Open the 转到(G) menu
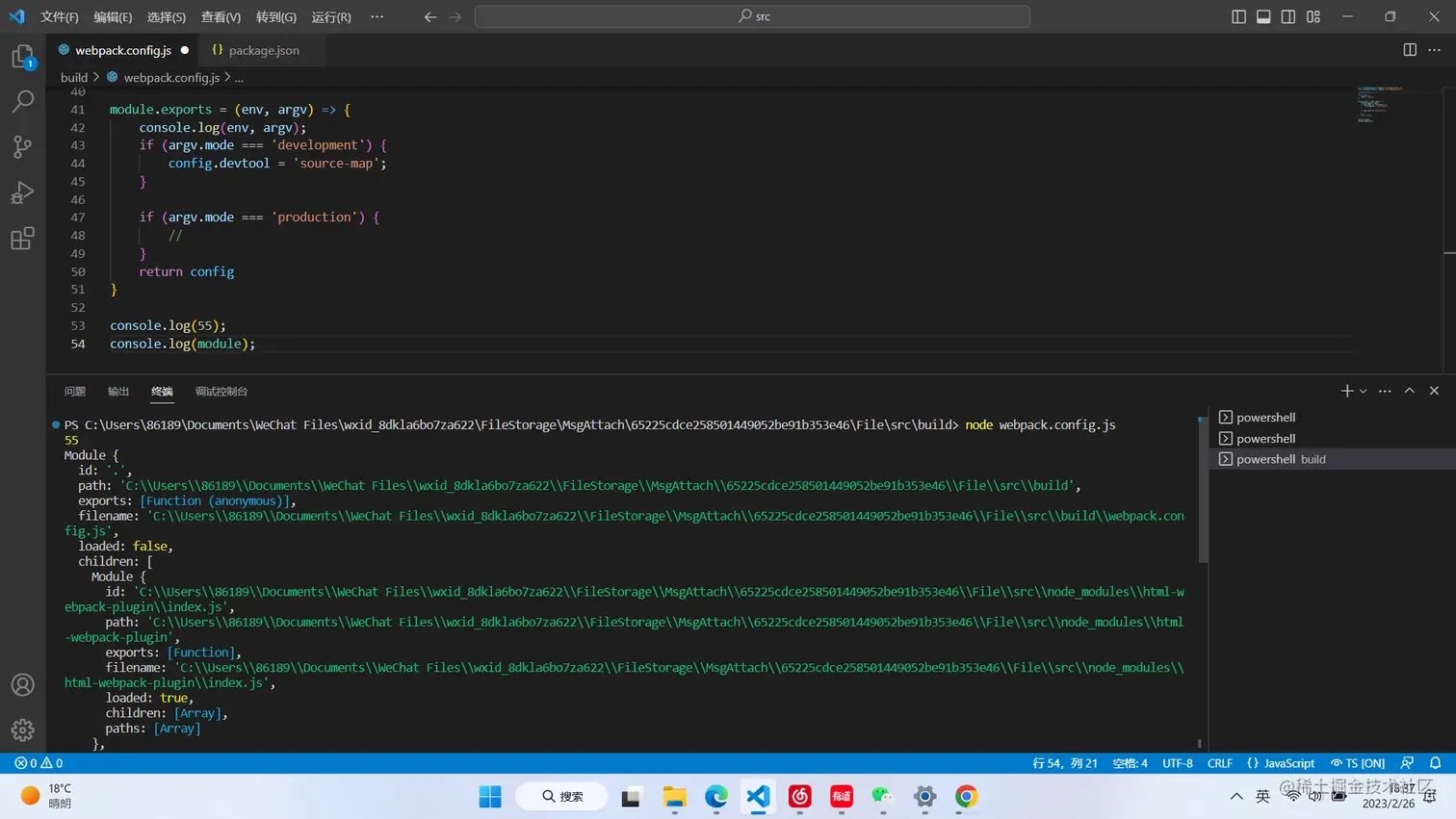Image resolution: width=1456 pixels, height=819 pixels. [276, 16]
